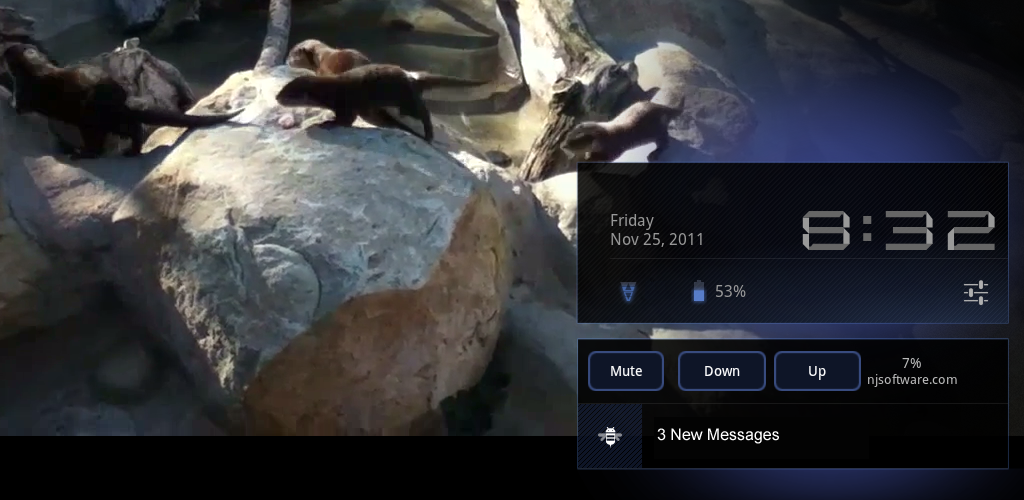Tap the Honeycomb bee notification icon
The height and width of the screenshot is (500, 1024).
610,435
